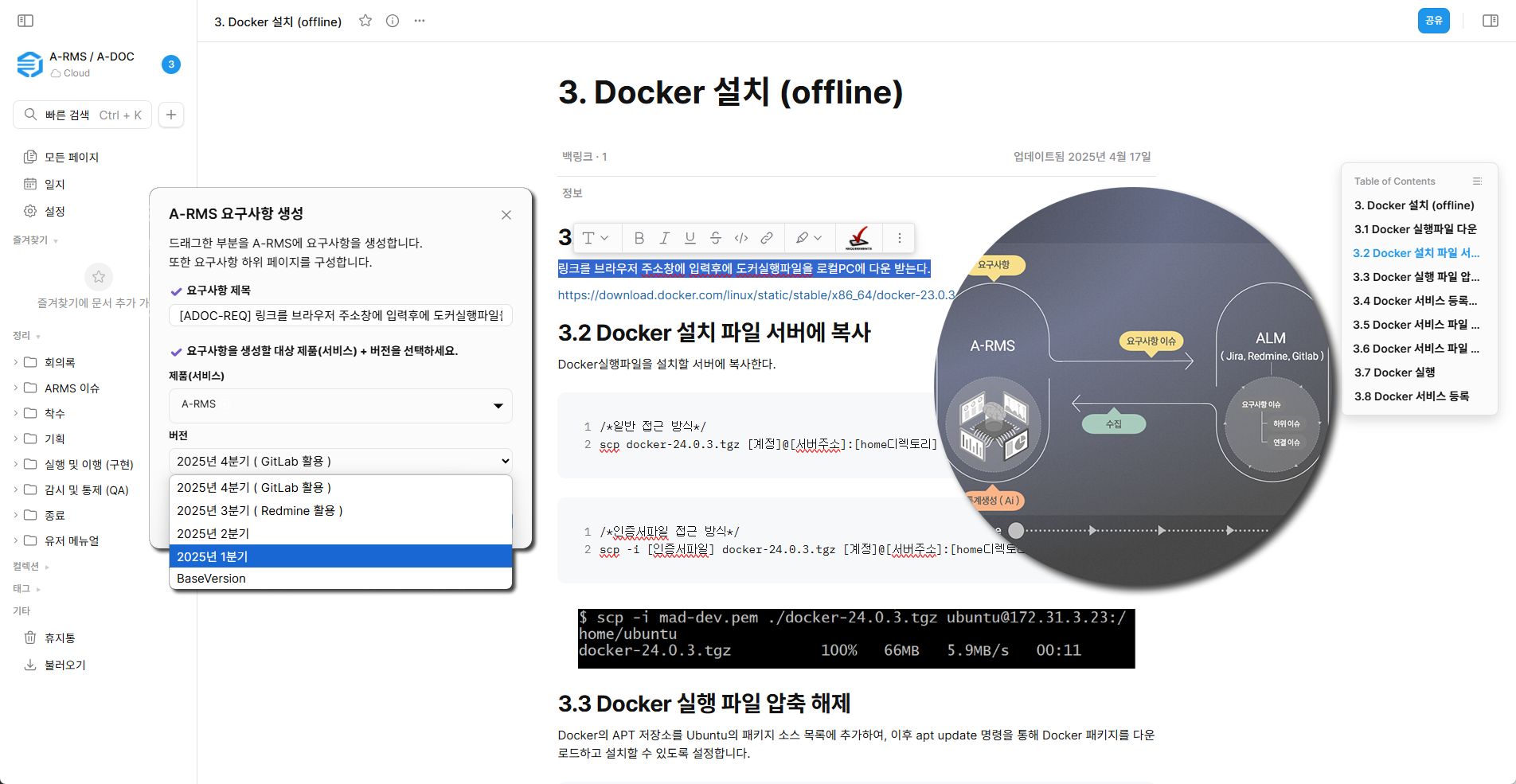Viewport: 1516px width, 784px height.
Task: Apply strikethrough to selected text
Action: pyautogui.click(x=715, y=238)
